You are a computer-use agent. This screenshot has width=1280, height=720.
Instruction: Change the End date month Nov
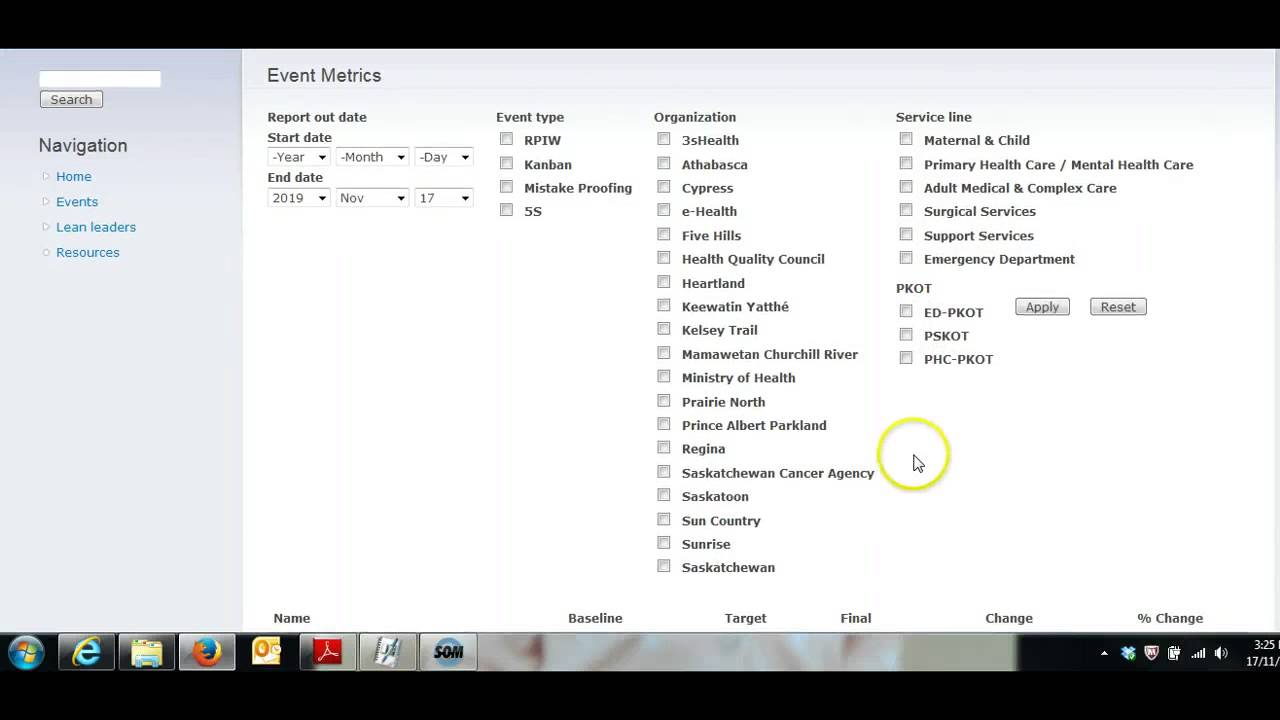point(372,198)
